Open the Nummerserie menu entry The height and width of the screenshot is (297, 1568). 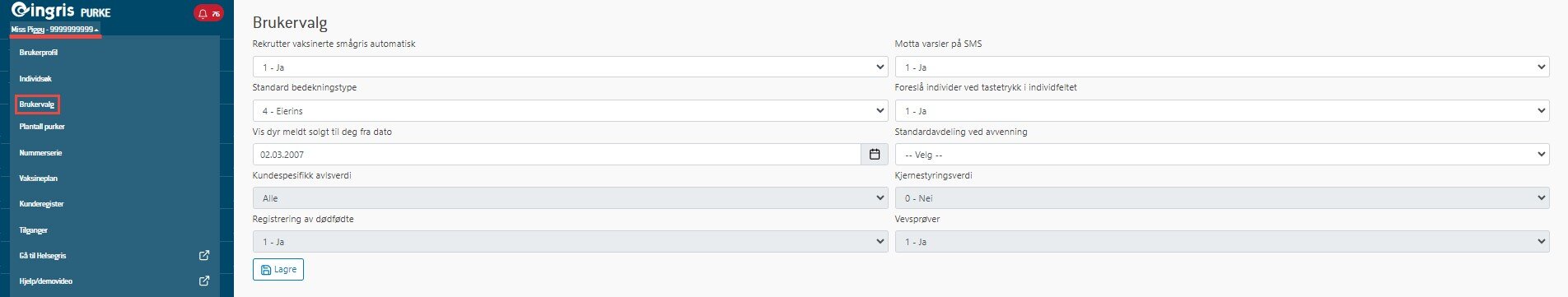point(40,153)
